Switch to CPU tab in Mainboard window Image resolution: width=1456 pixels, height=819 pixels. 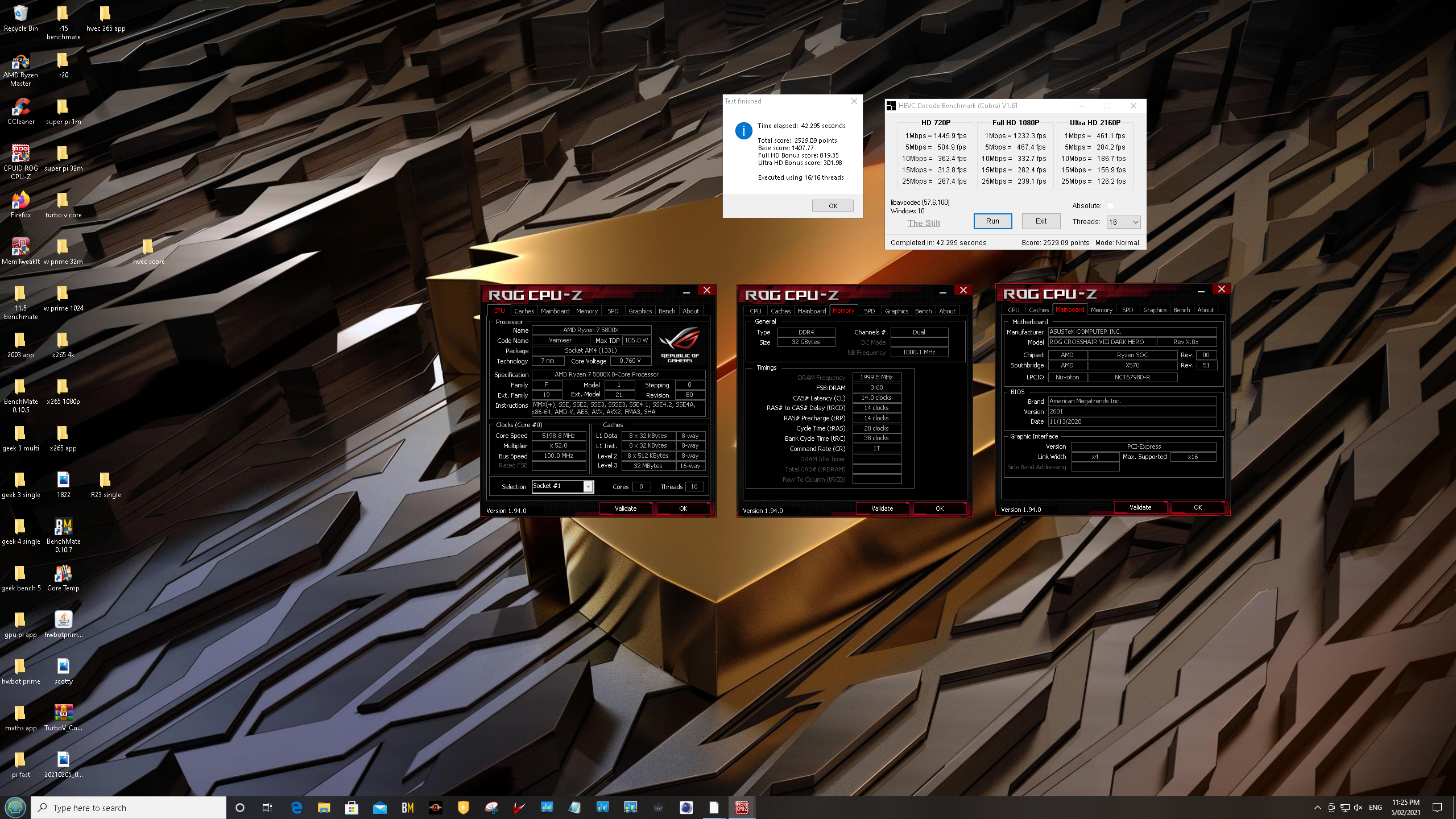[1014, 310]
